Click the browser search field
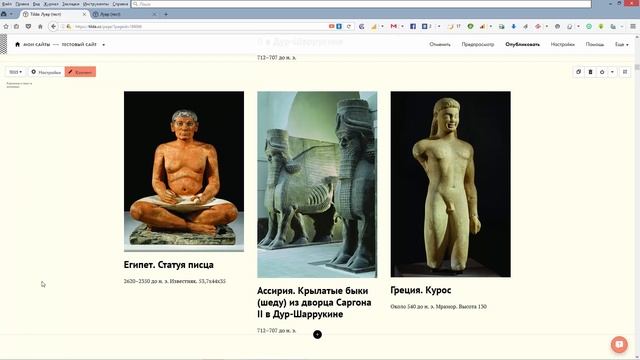The image size is (640, 360). click(361, 4)
